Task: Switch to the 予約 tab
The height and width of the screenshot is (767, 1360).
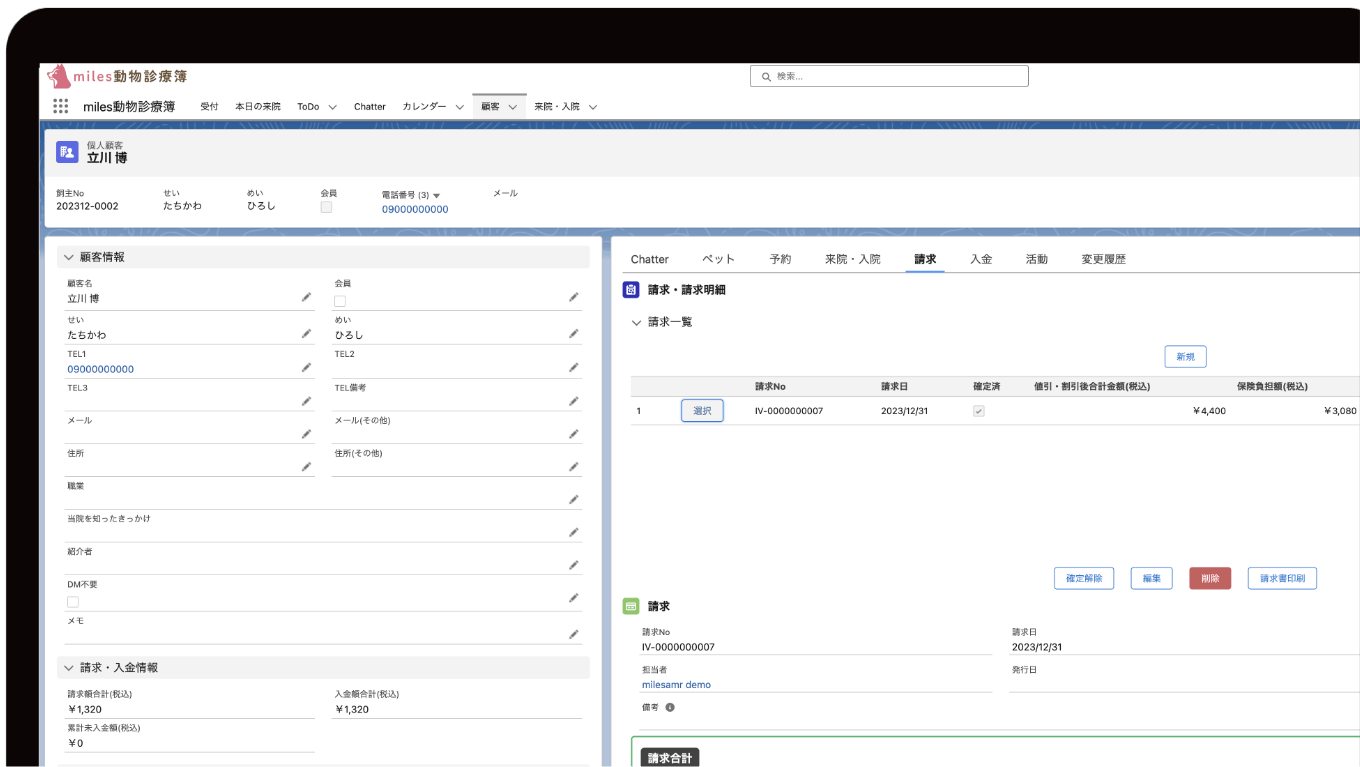Action: (x=780, y=259)
